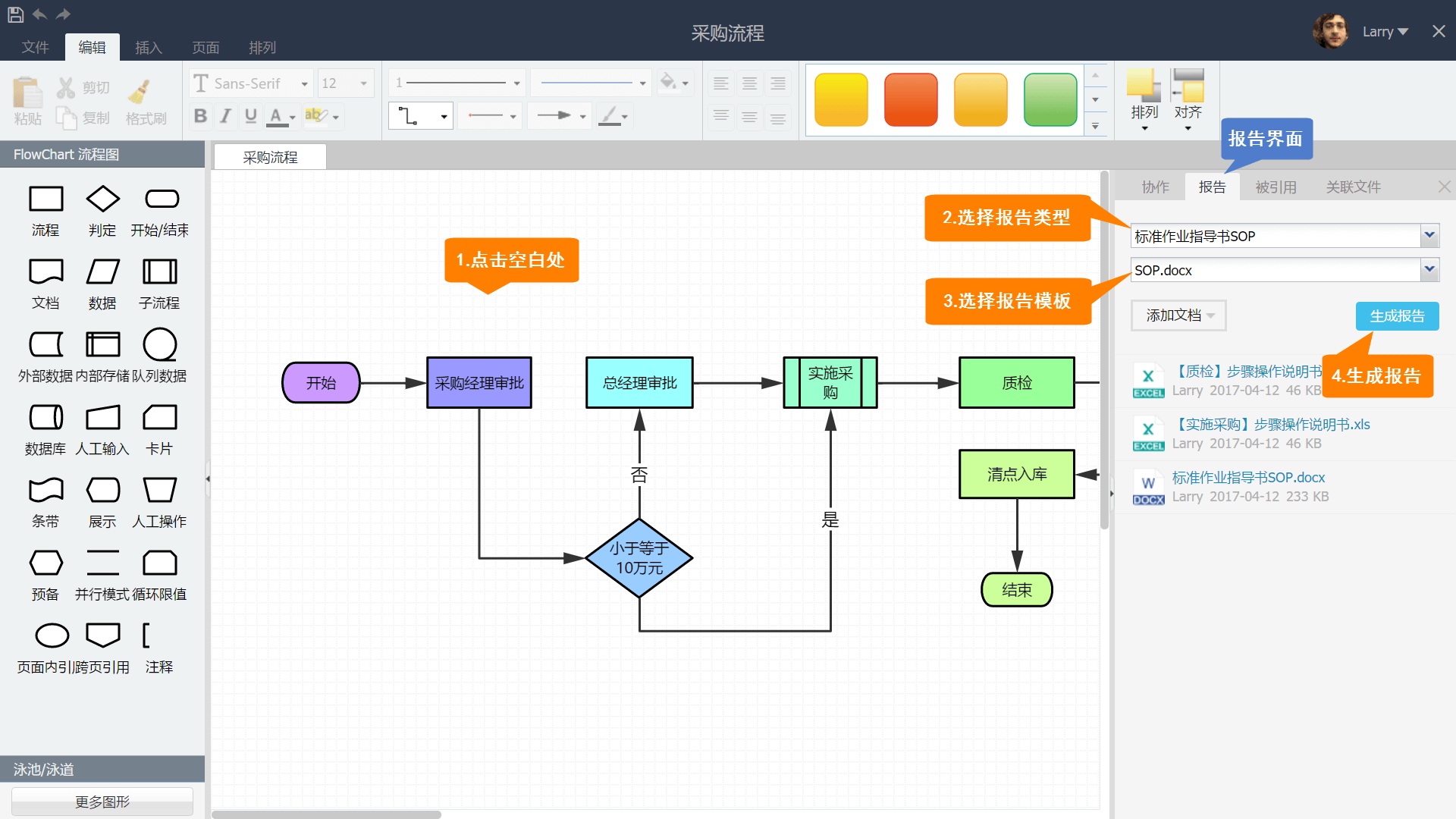Select the diamond 判定 decision shape
This screenshot has height=819, width=1456.
pyautogui.click(x=102, y=199)
